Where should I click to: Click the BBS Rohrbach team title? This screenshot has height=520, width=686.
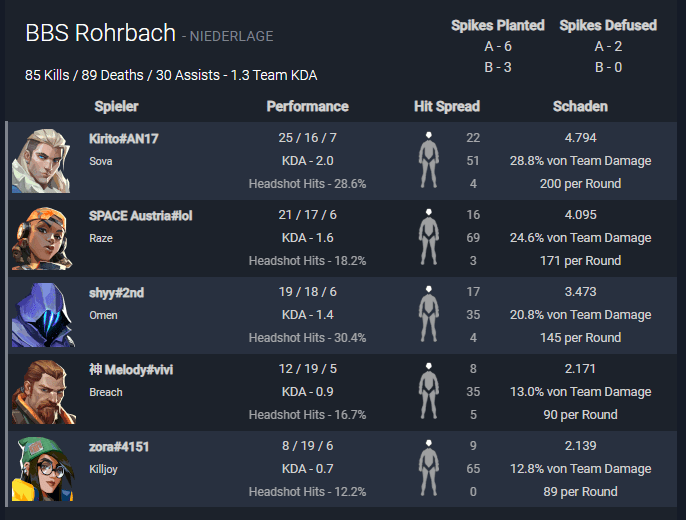tap(101, 33)
